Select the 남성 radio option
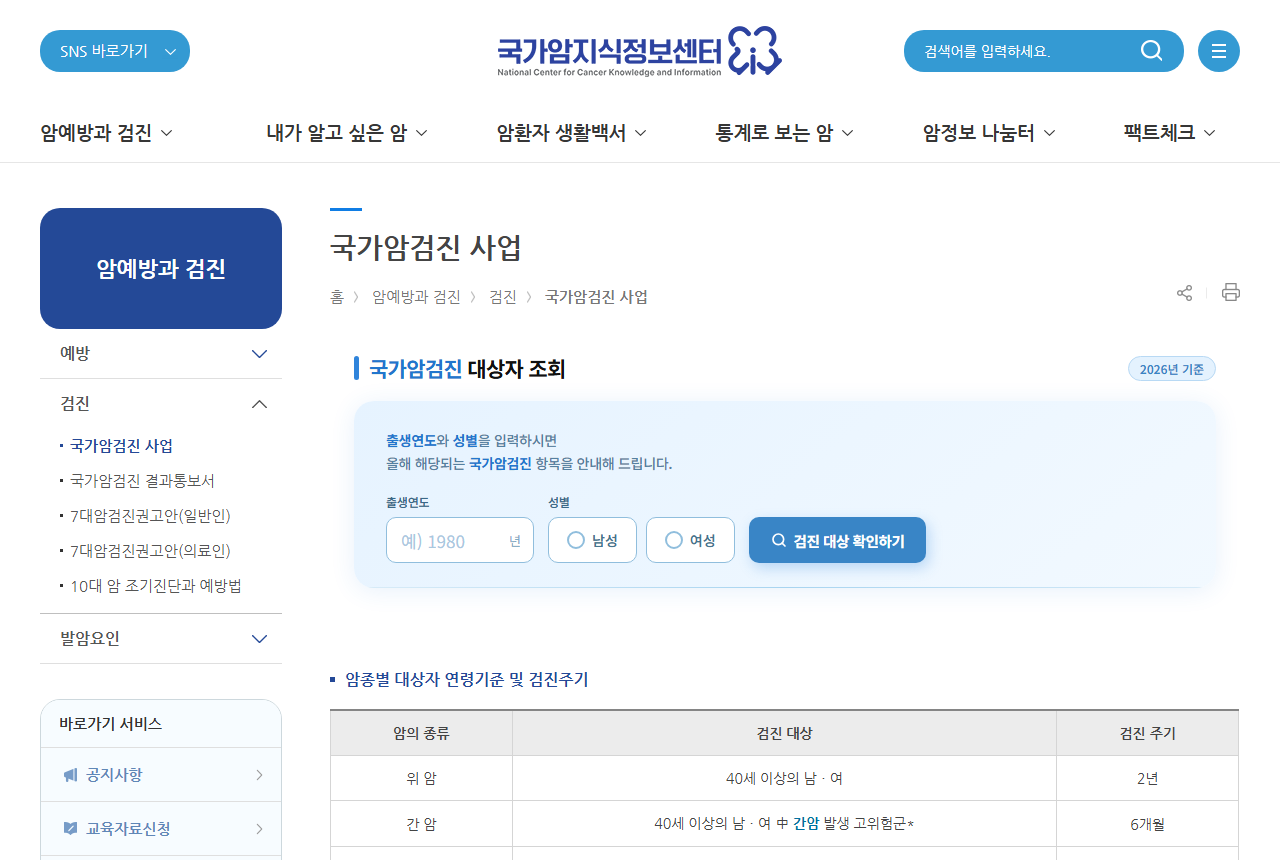 coord(592,540)
